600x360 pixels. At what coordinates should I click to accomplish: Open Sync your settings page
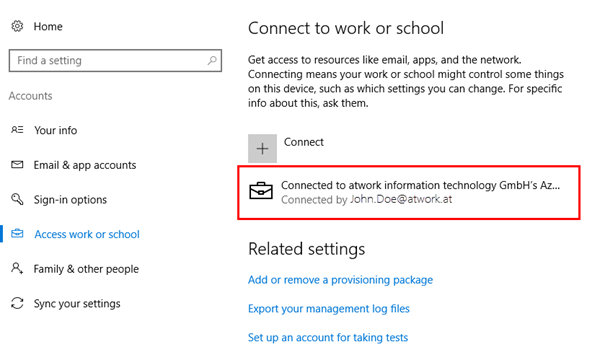point(77,303)
